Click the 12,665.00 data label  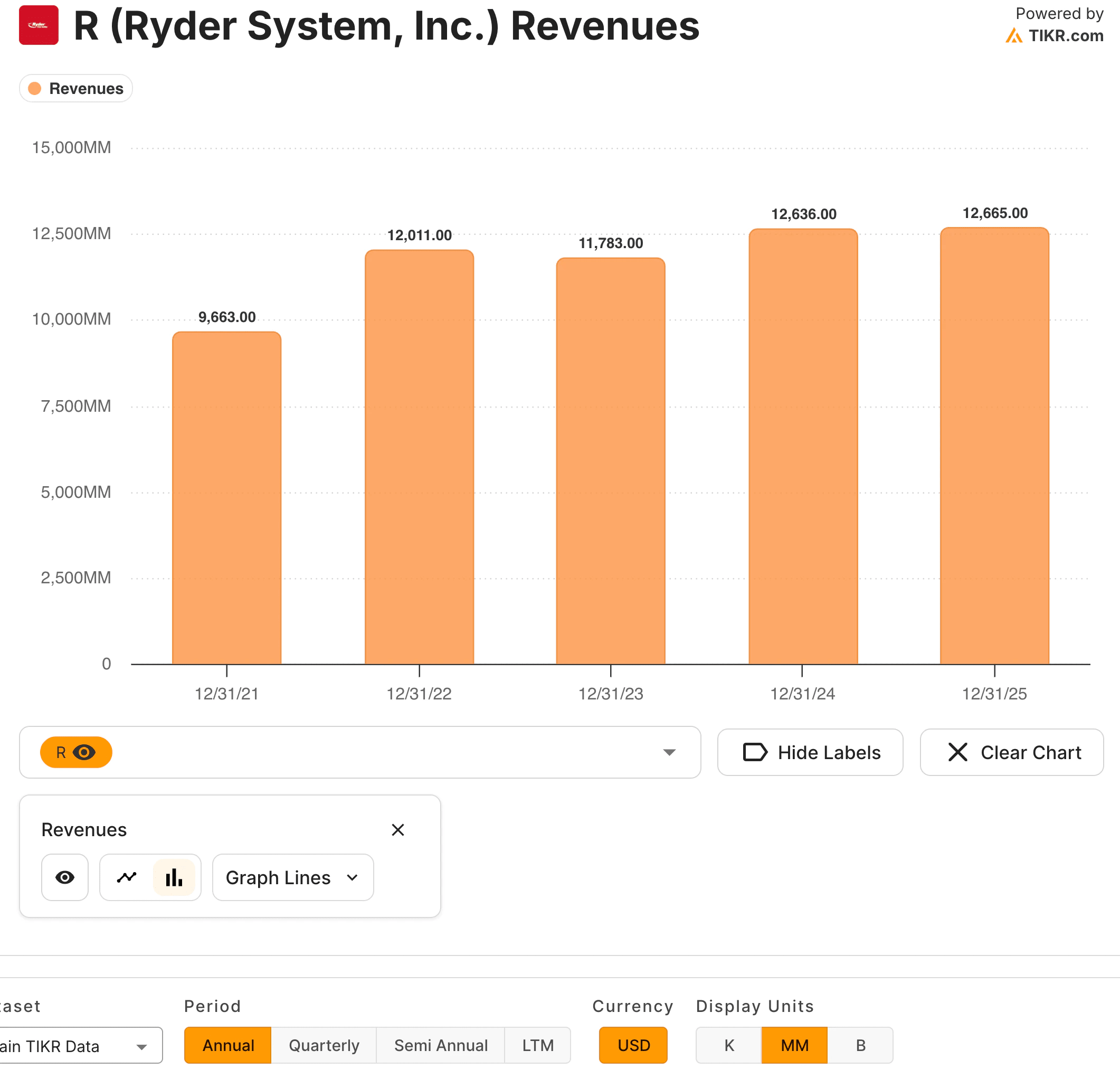point(995,213)
